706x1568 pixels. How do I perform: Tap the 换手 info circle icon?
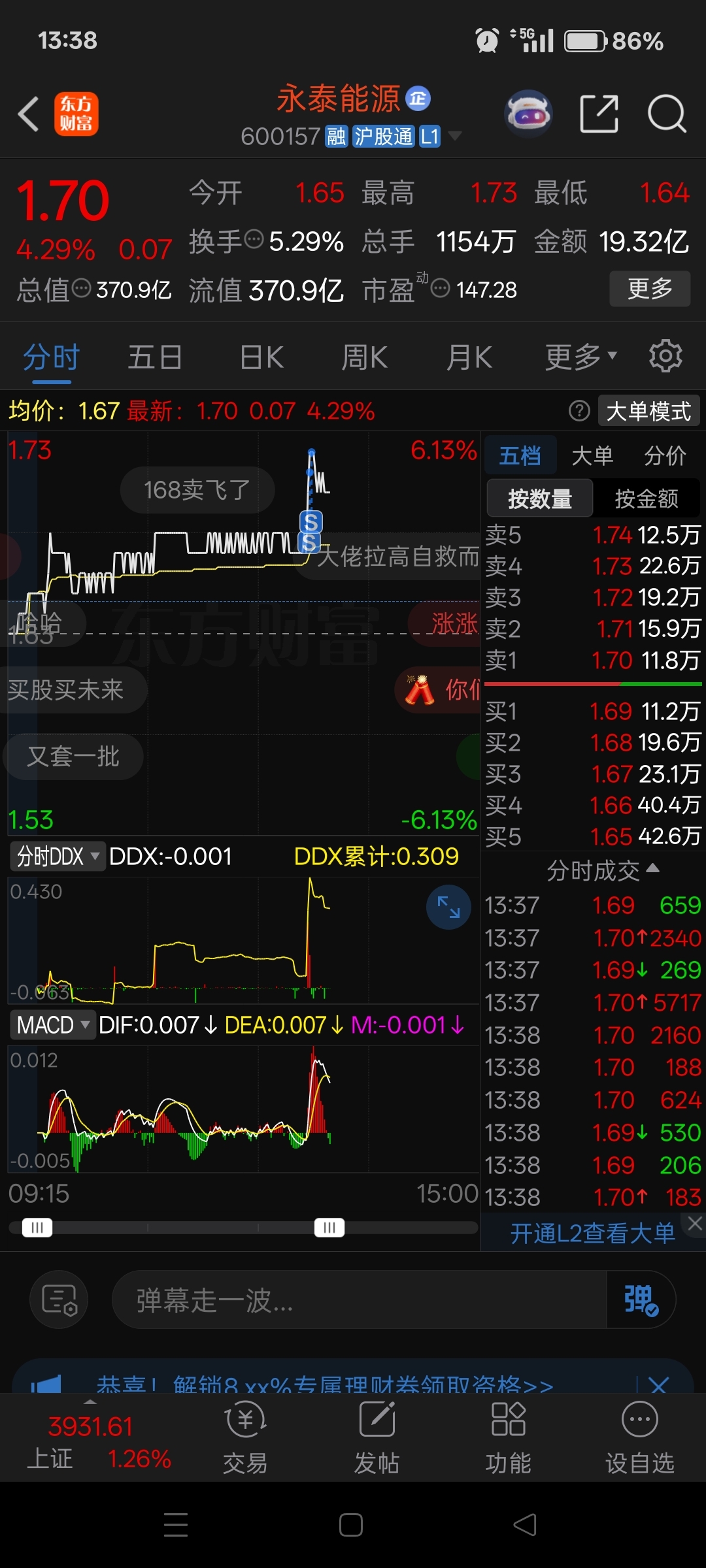coord(254,240)
